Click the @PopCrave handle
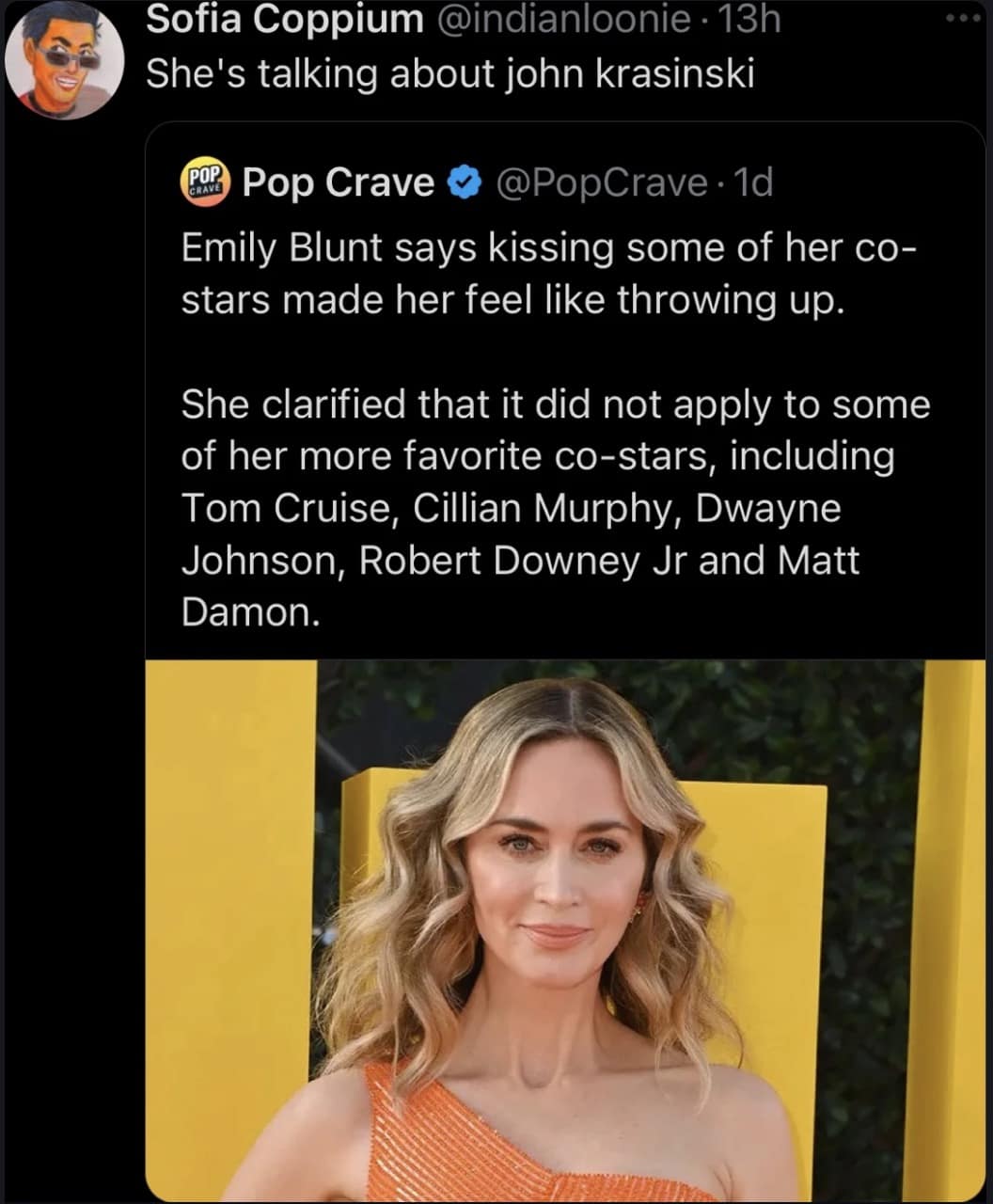This screenshot has height=1204, width=993. (602, 182)
